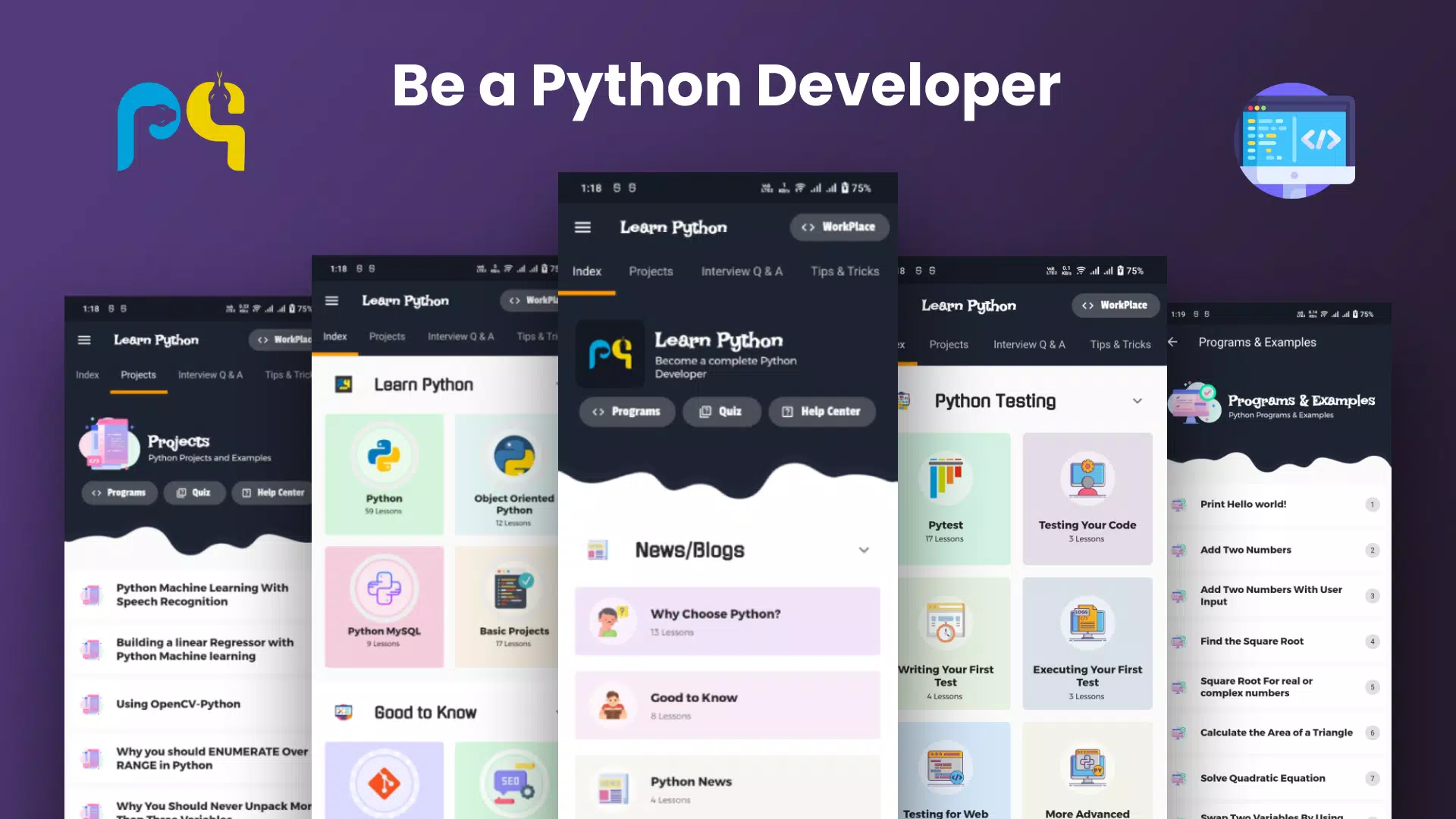
Task: Tap Quiz button on Projects screen
Action: [193, 493]
